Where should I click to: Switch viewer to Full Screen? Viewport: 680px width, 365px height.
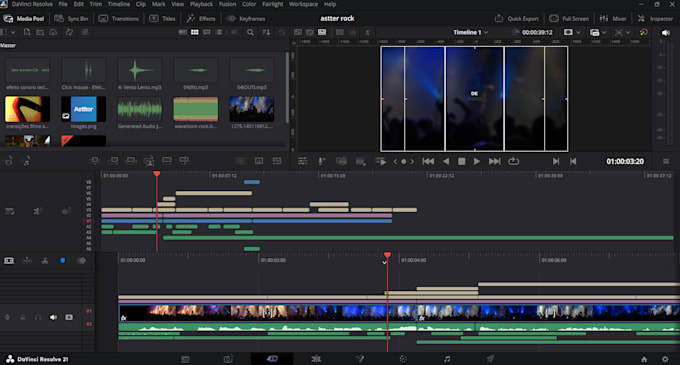point(569,19)
